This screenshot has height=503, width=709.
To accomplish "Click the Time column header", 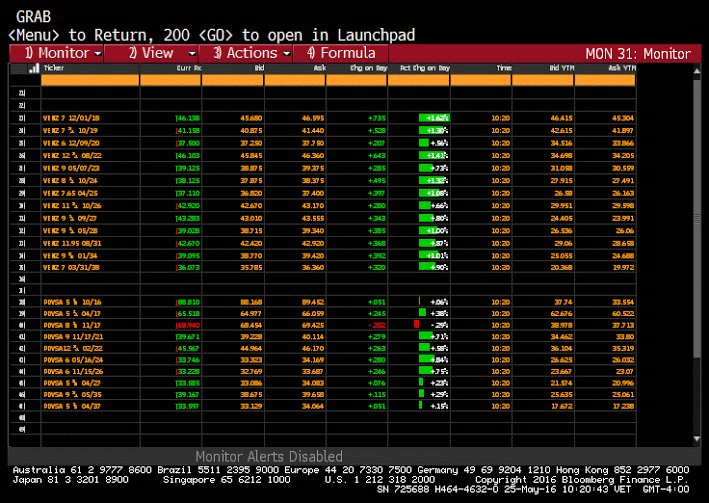I will click(x=504, y=68).
